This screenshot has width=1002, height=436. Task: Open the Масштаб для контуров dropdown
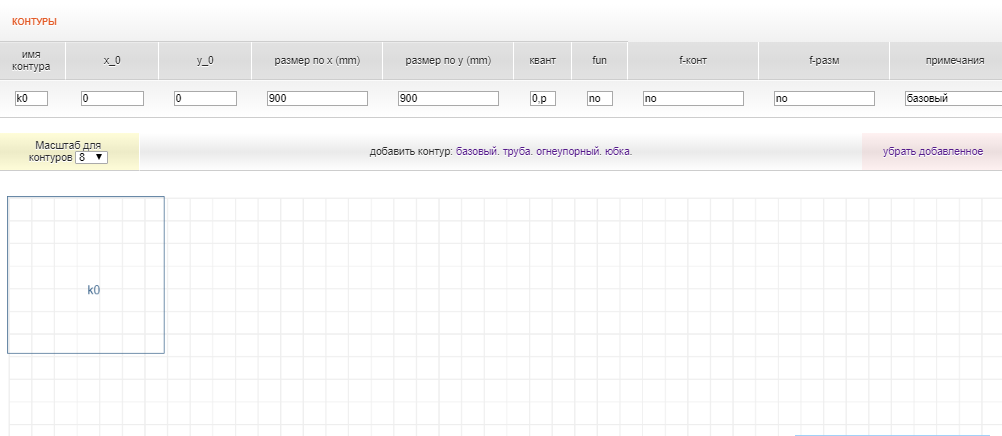pos(92,157)
